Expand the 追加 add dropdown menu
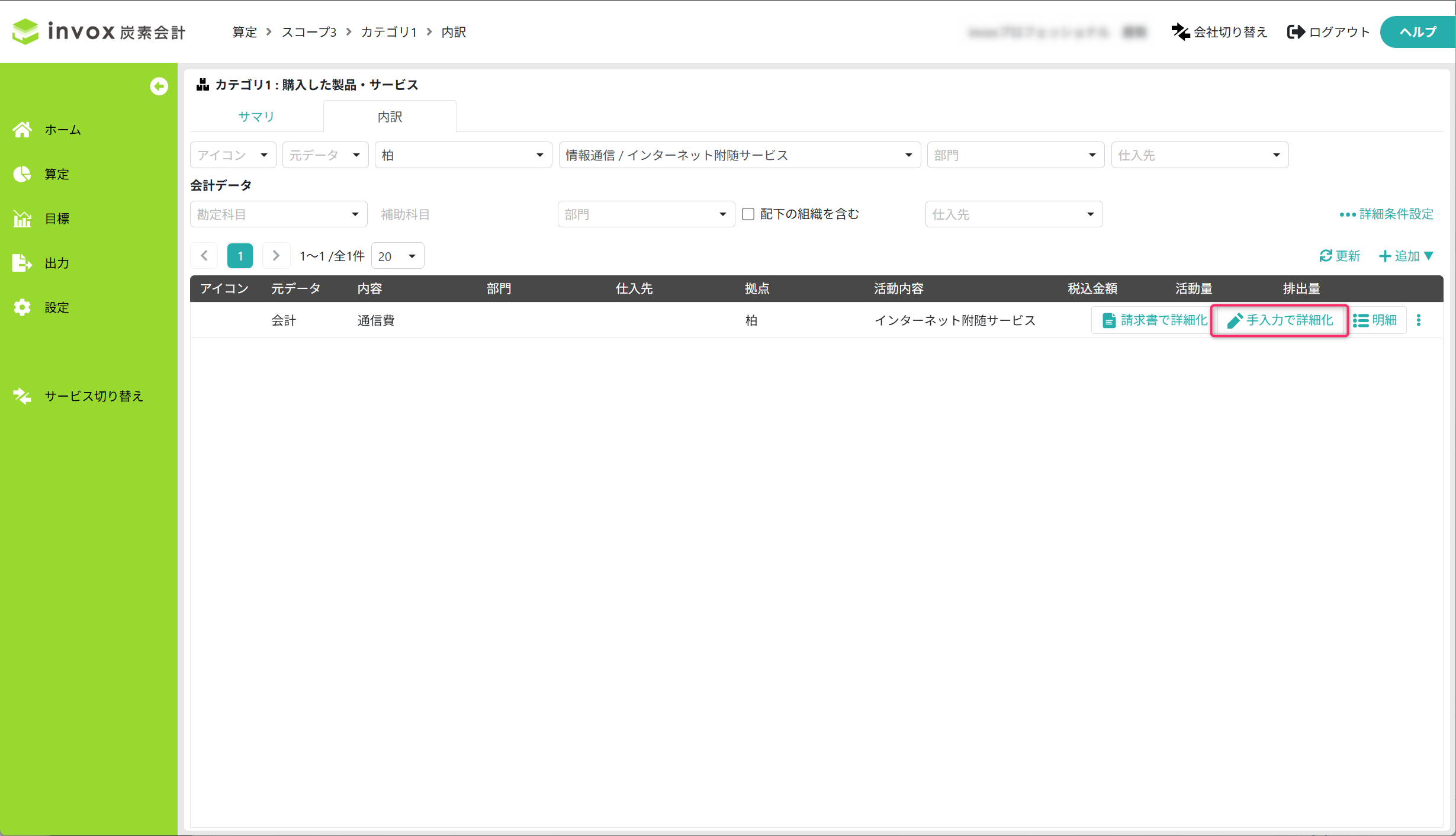Image resolution: width=1456 pixels, height=836 pixels. pyautogui.click(x=1406, y=256)
